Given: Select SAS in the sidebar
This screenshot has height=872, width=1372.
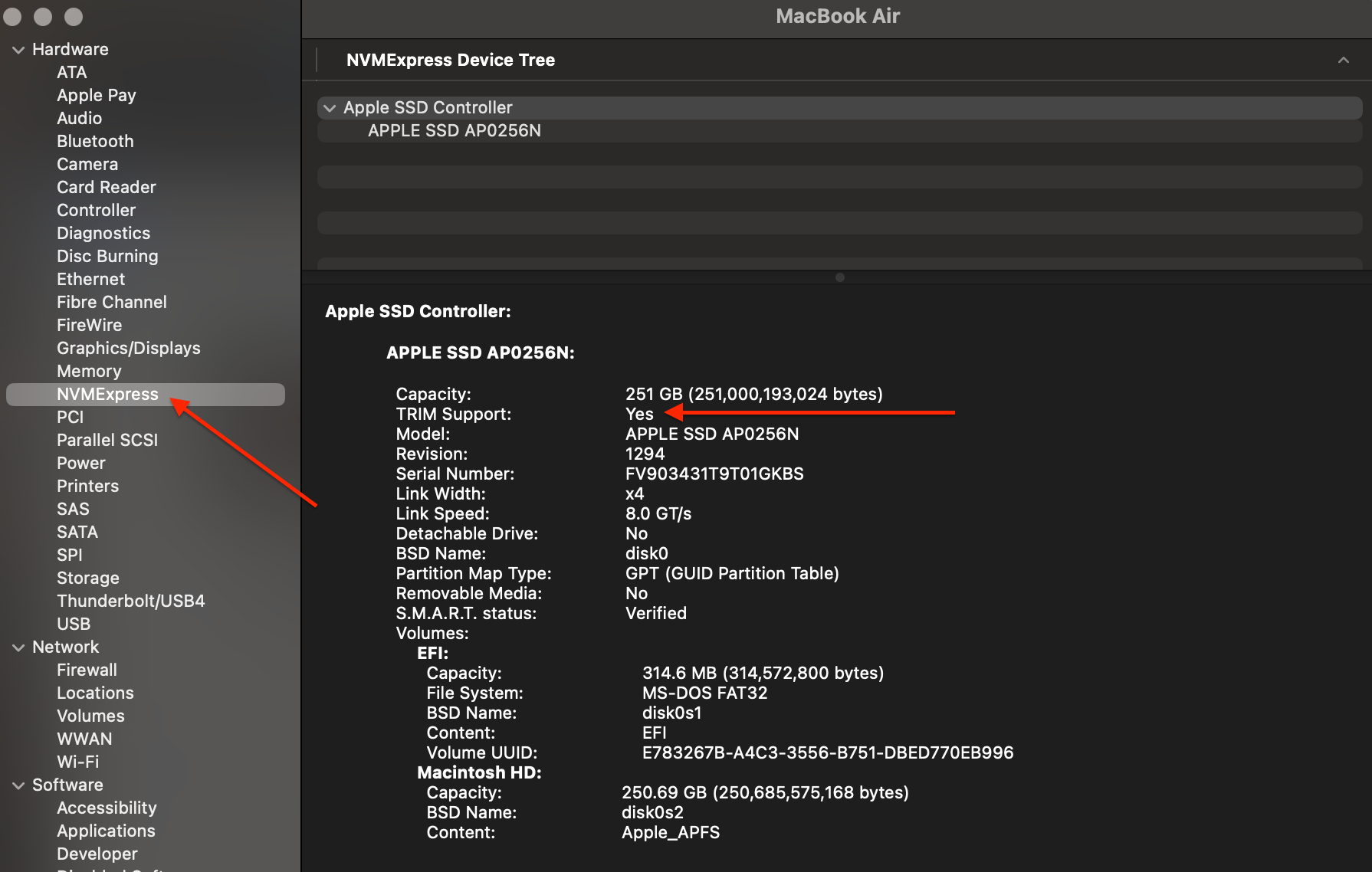Looking at the screenshot, I should (x=73, y=509).
